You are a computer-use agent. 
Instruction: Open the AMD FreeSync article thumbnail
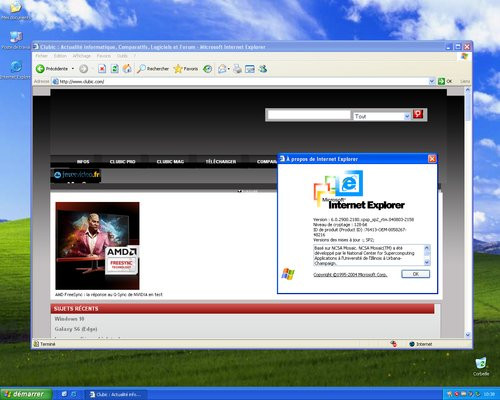[97, 246]
